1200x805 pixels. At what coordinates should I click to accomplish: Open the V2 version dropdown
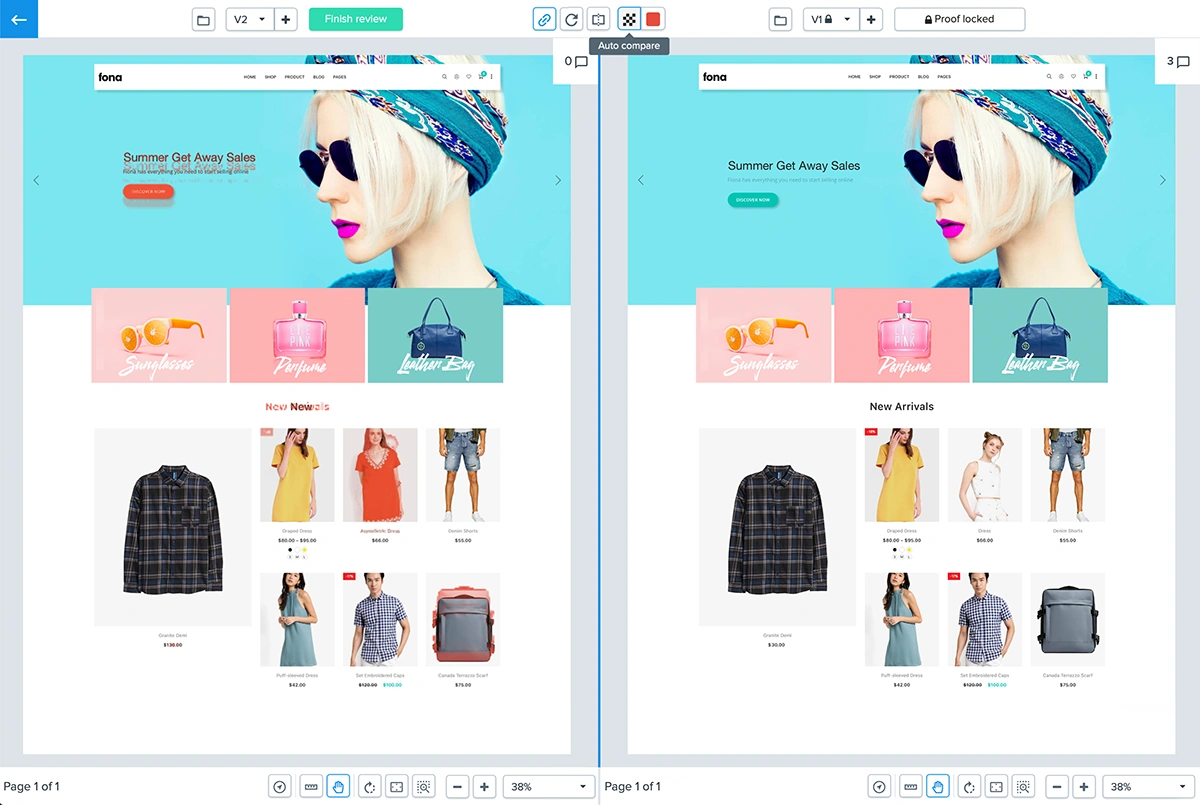pos(249,19)
